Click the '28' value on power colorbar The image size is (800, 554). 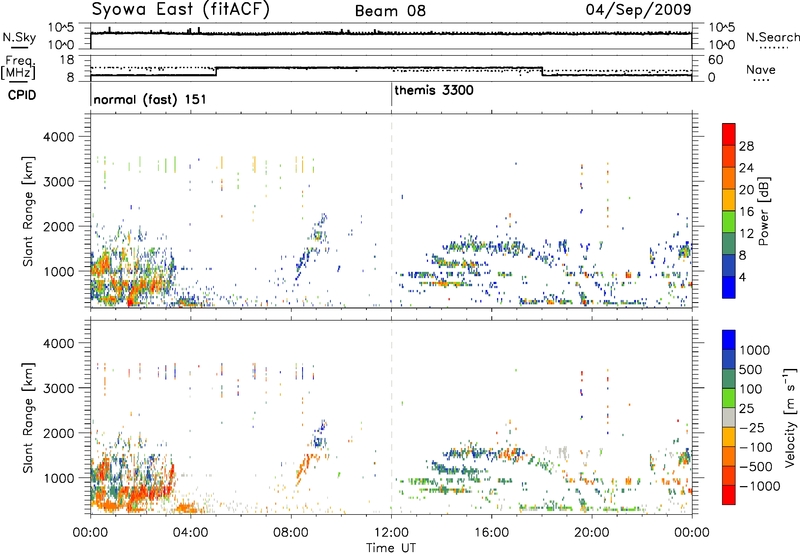click(x=746, y=146)
